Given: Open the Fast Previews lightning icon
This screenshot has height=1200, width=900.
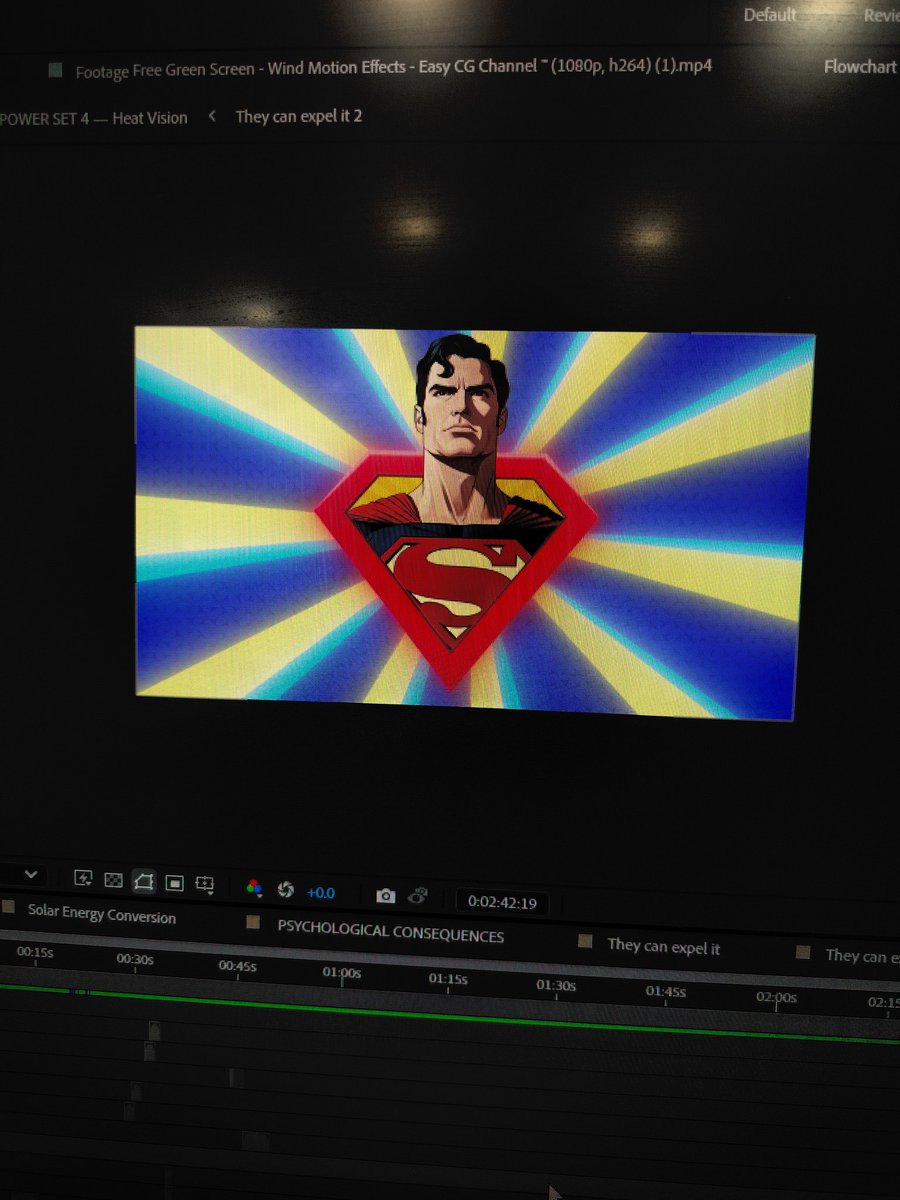Looking at the screenshot, I should [84, 878].
